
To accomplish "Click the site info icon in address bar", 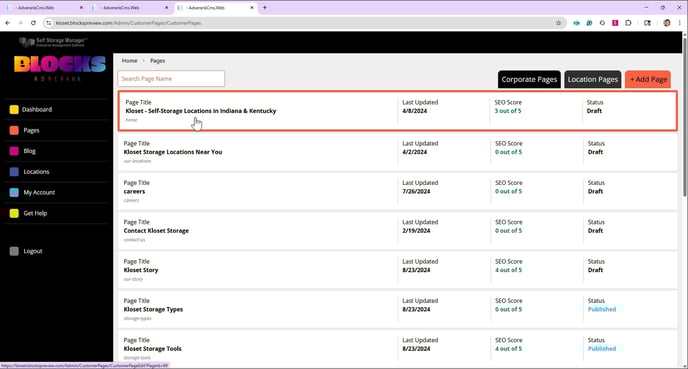I will coord(49,23).
